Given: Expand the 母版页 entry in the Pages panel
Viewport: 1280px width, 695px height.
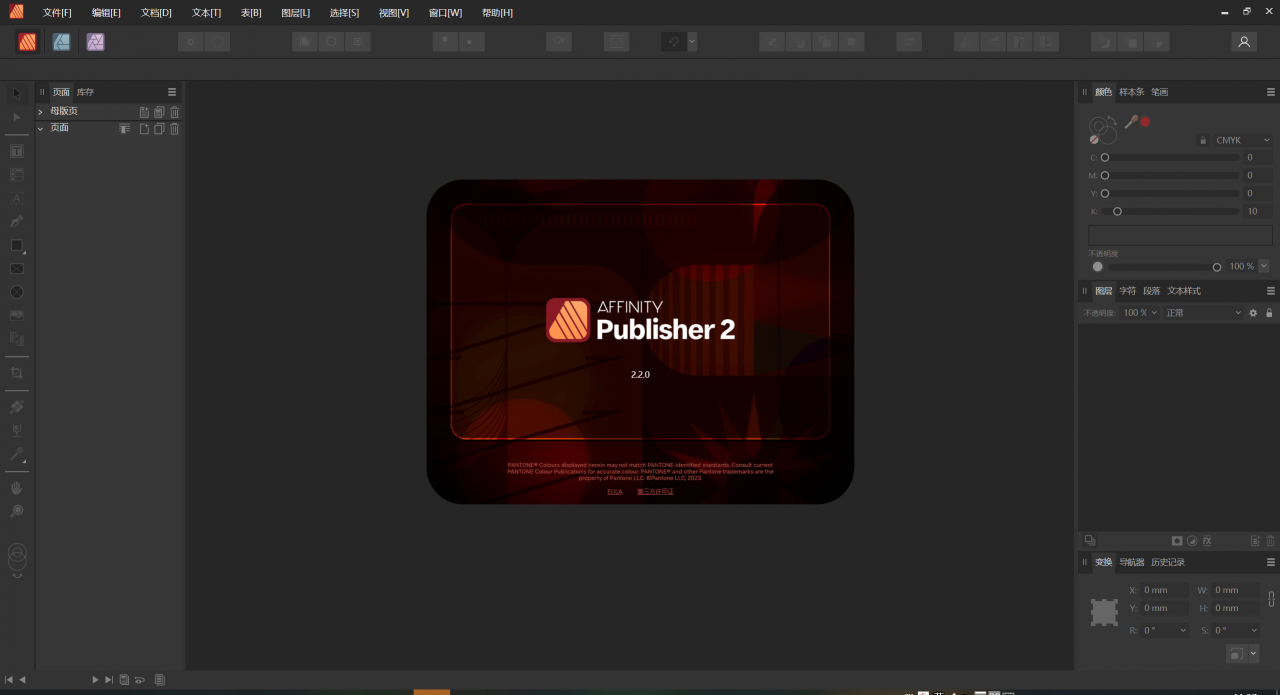Looking at the screenshot, I should (41, 110).
